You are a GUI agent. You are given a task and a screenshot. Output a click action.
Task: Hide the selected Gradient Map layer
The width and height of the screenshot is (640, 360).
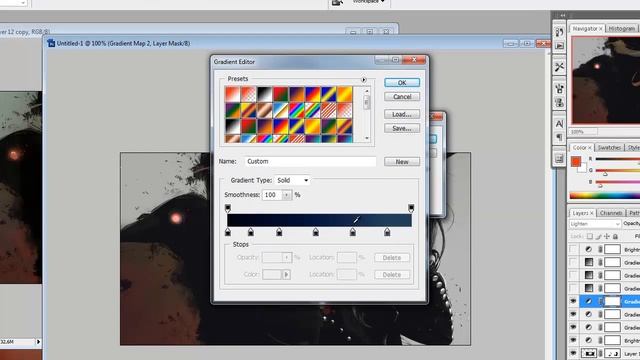(573, 301)
